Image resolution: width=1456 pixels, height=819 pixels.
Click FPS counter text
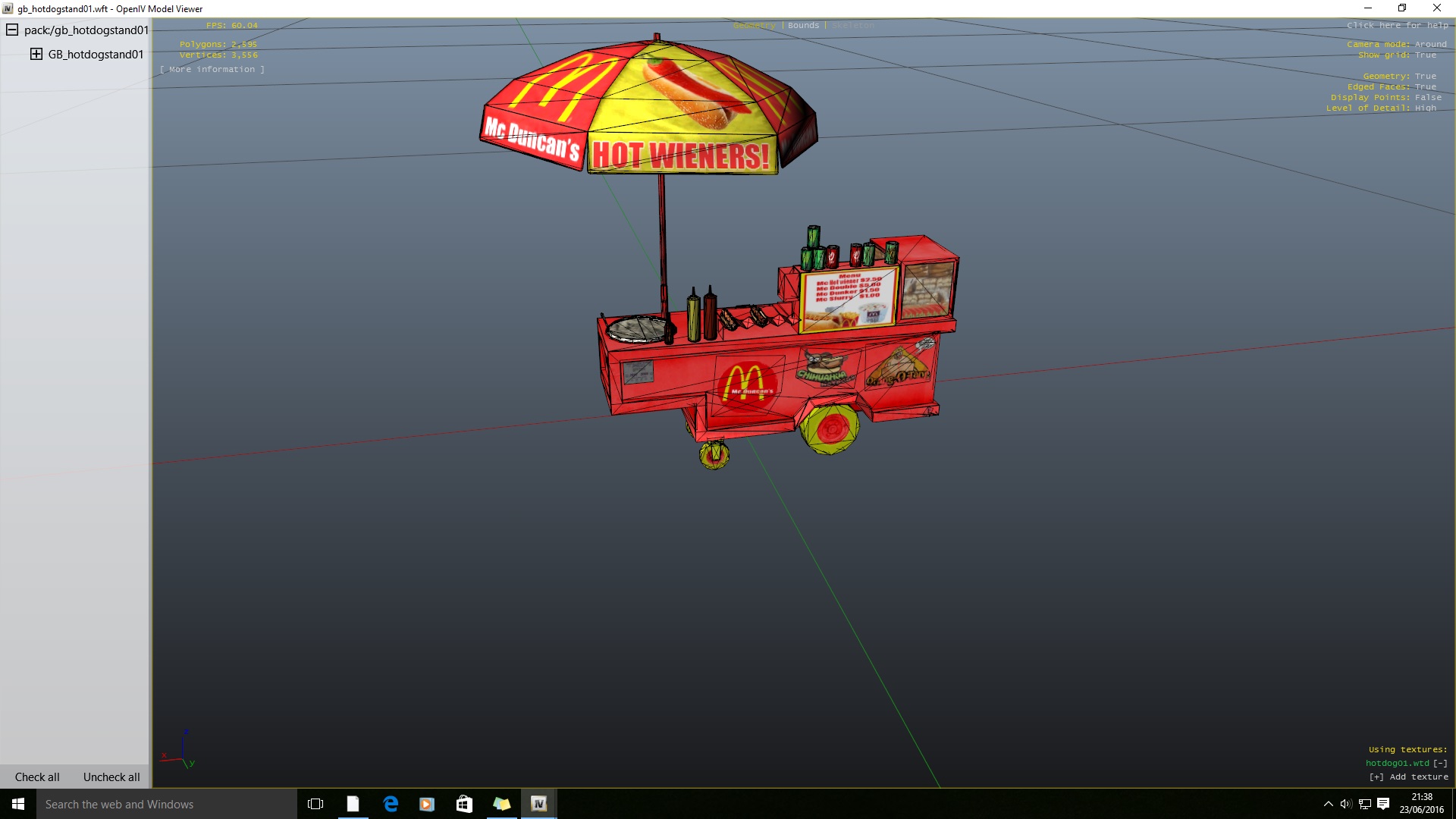pyautogui.click(x=232, y=26)
